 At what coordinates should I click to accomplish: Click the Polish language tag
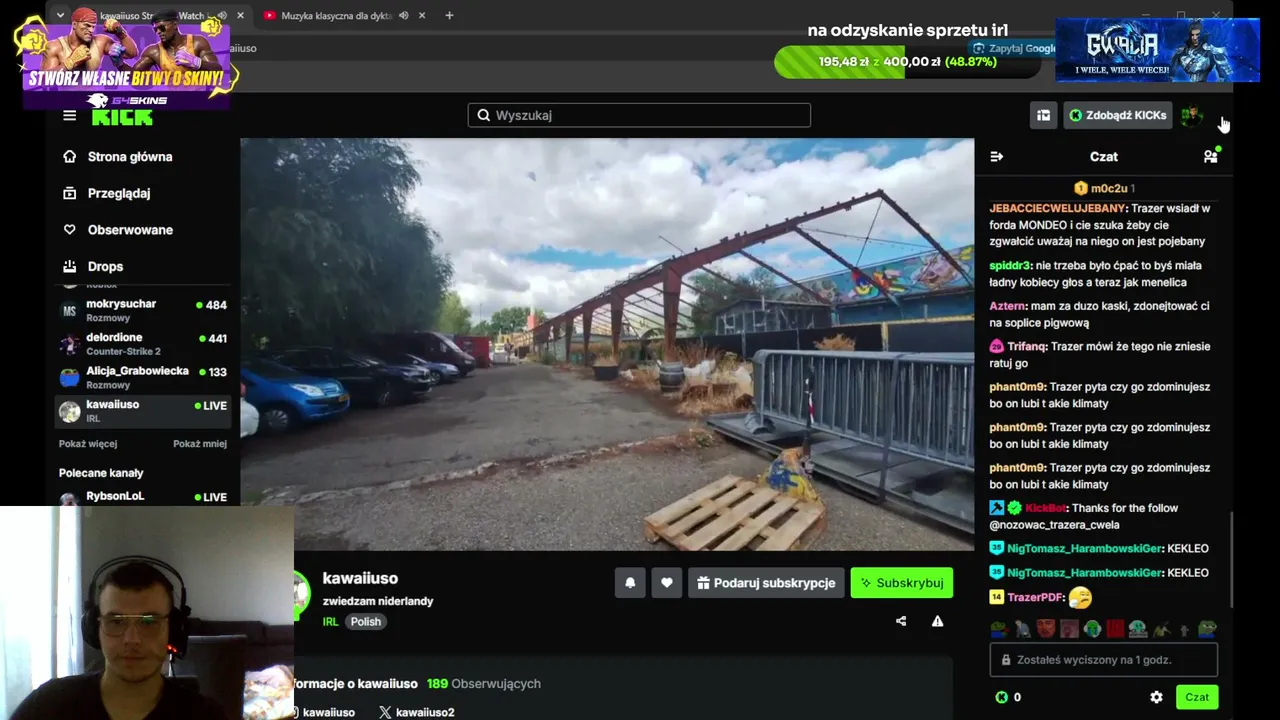click(x=366, y=622)
